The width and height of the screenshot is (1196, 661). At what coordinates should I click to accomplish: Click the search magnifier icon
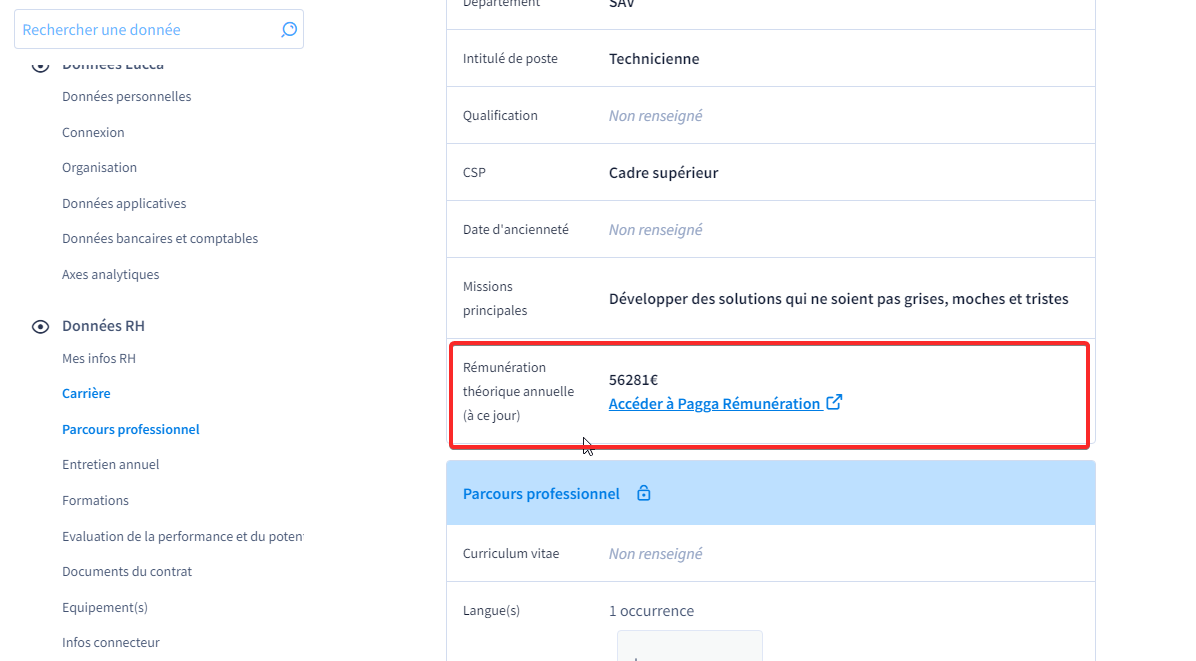pyautogui.click(x=288, y=30)
